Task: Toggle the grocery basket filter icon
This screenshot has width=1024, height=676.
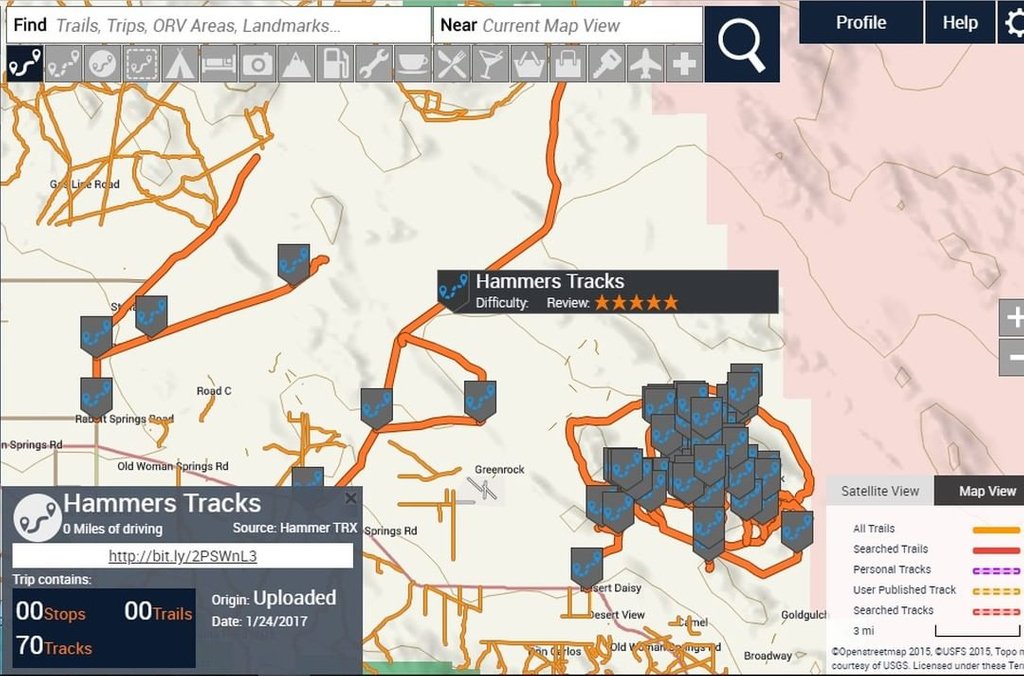Action: 528,64
